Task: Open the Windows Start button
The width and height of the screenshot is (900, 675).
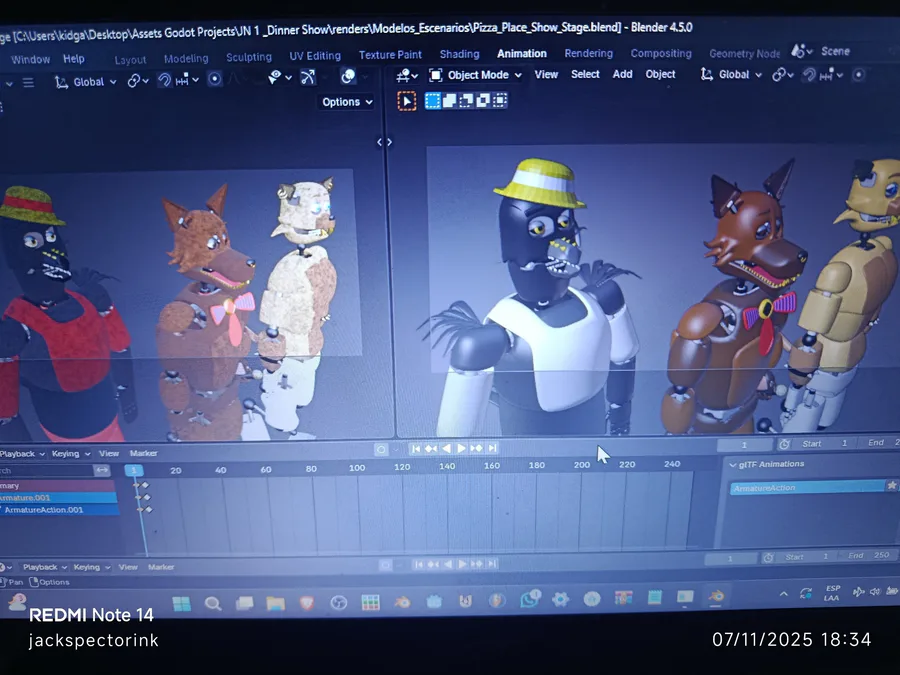Action: point(181,604)
